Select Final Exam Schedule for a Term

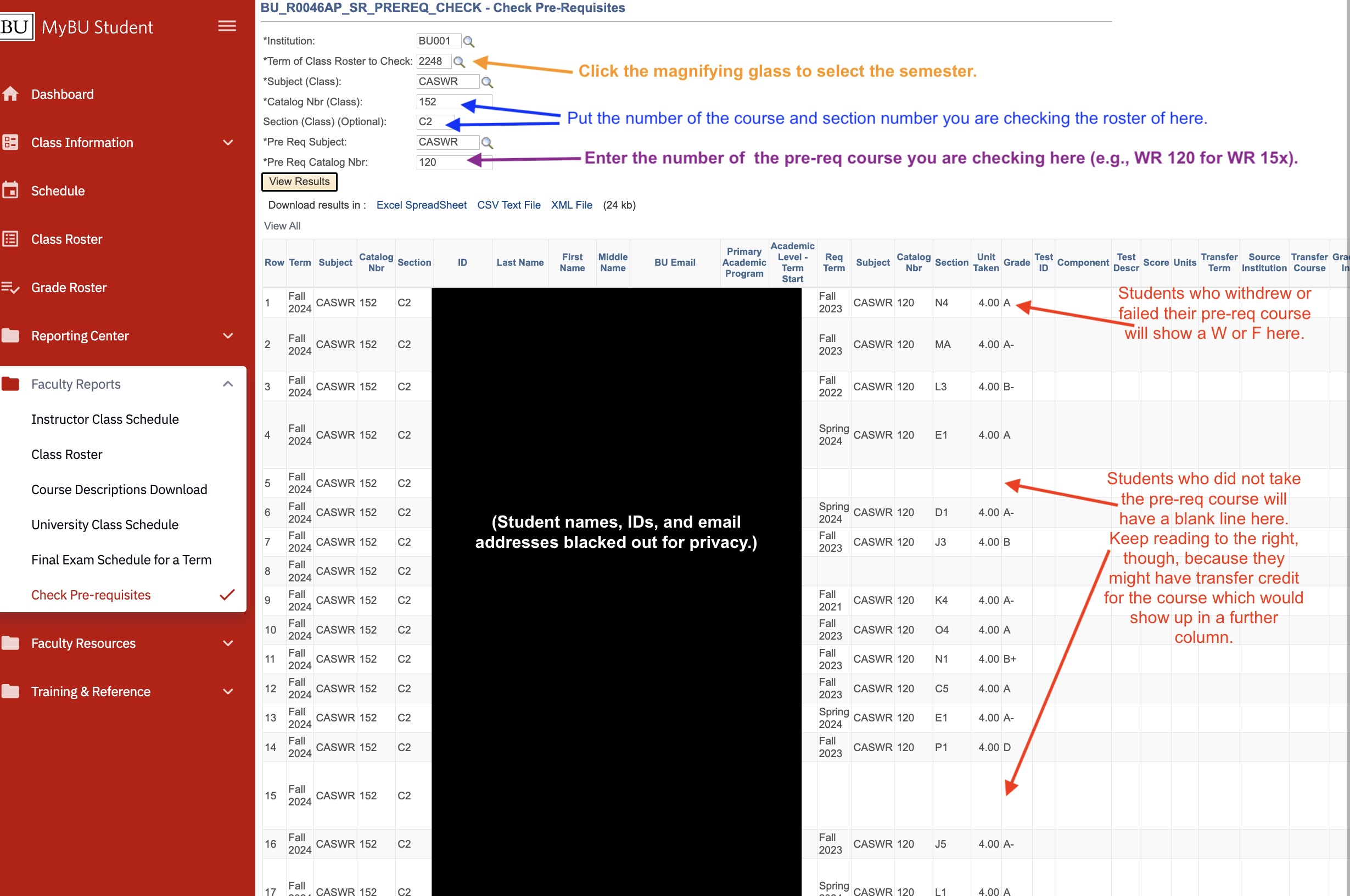tap(121, 559)
